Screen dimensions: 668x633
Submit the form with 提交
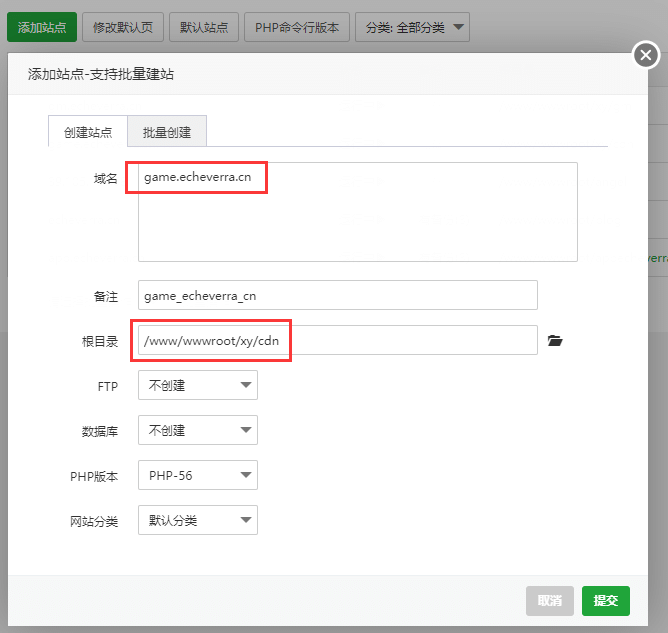click(x=606, y=601)
